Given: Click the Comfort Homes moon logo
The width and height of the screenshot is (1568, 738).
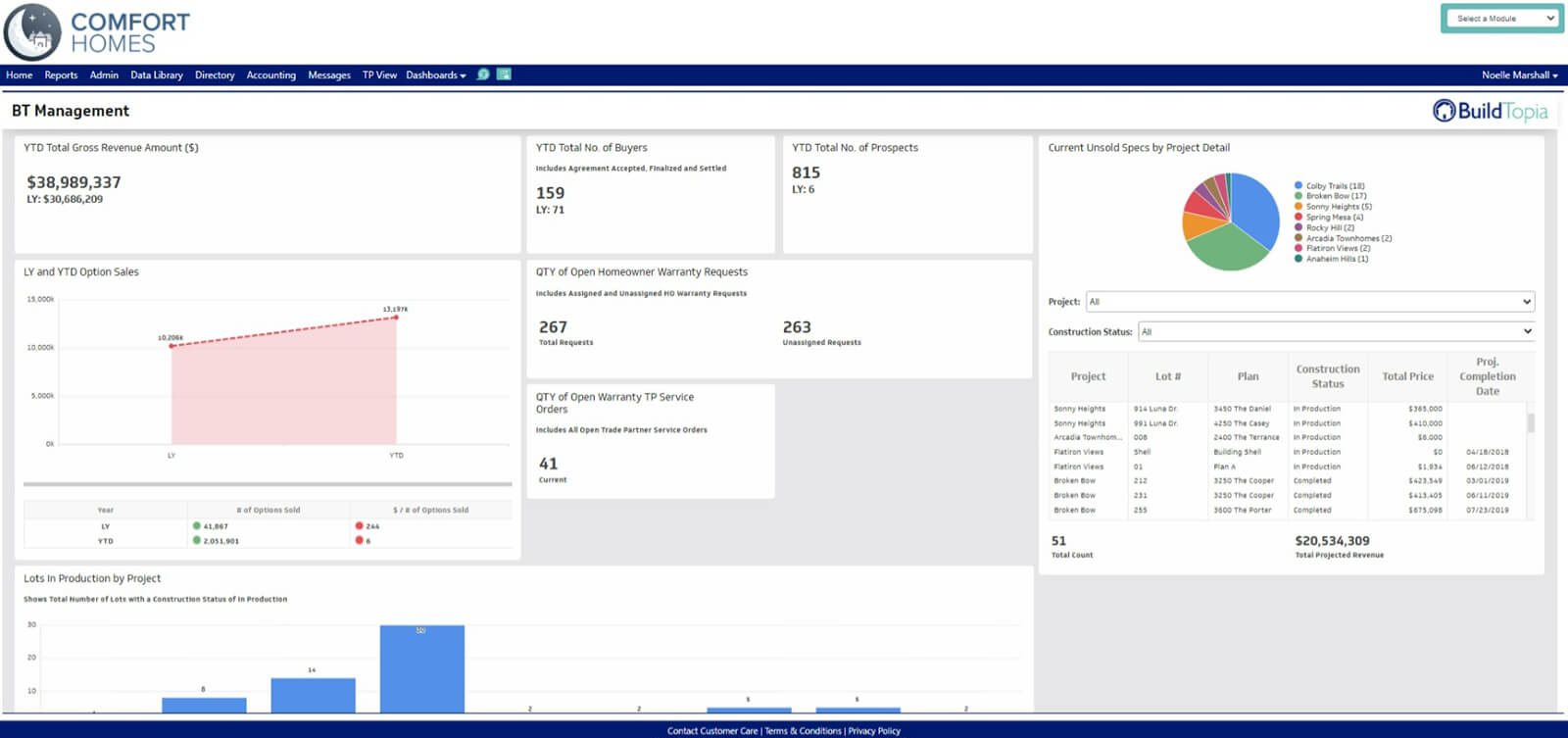Looking at the screenshot, I should click(32, 32).
